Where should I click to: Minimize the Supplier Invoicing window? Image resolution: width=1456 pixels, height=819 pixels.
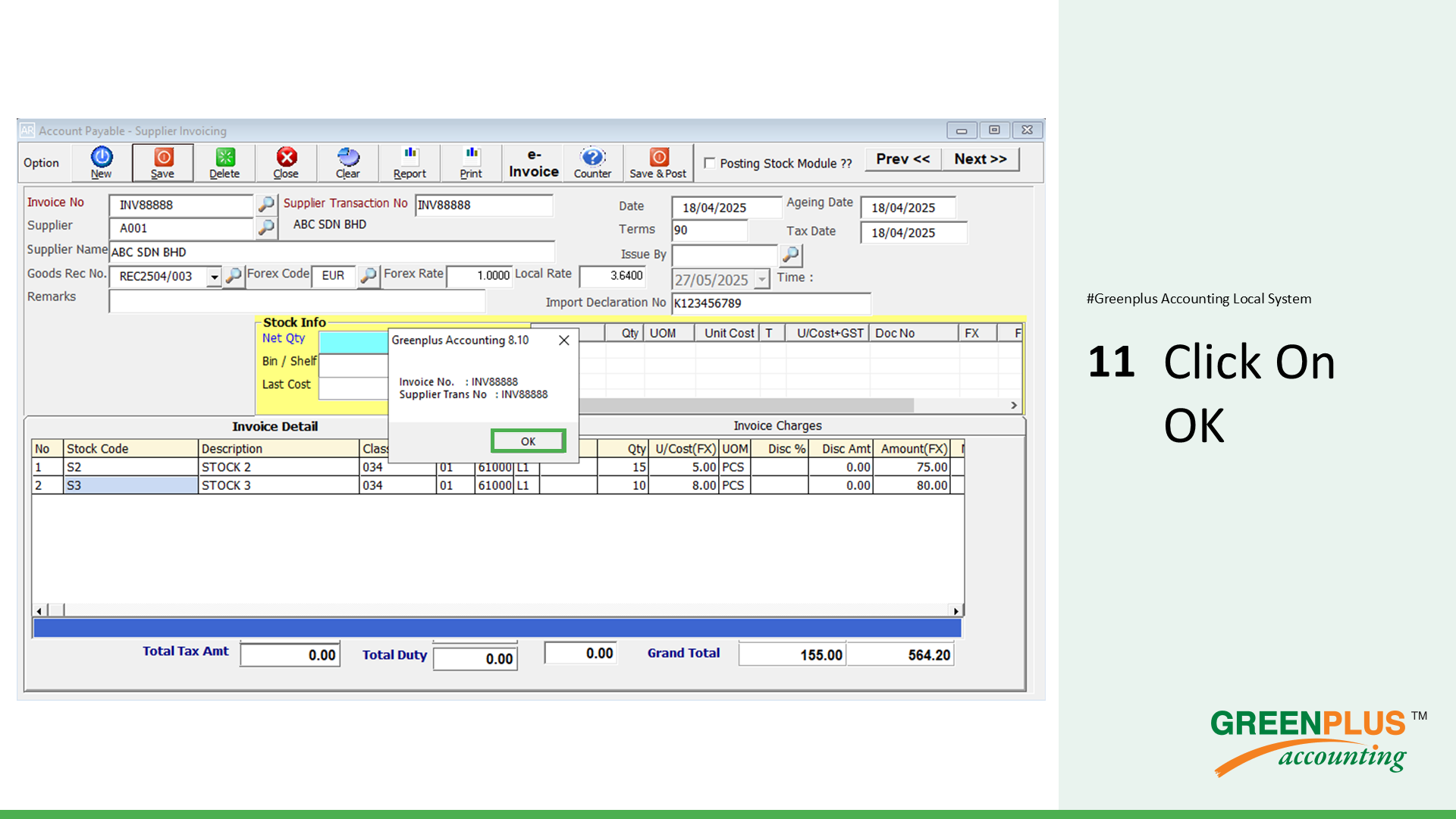click(962, 130)
